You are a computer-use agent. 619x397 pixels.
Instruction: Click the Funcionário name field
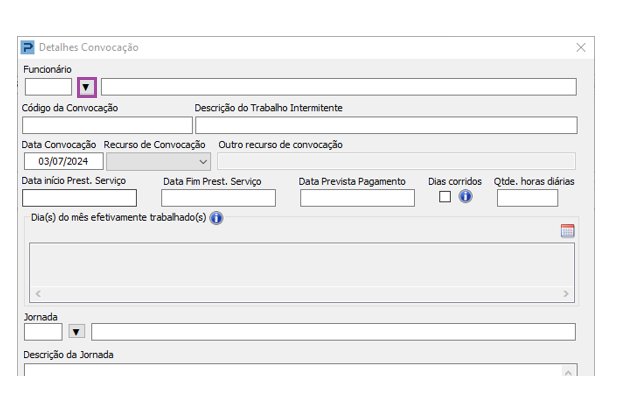click(338, 87)
